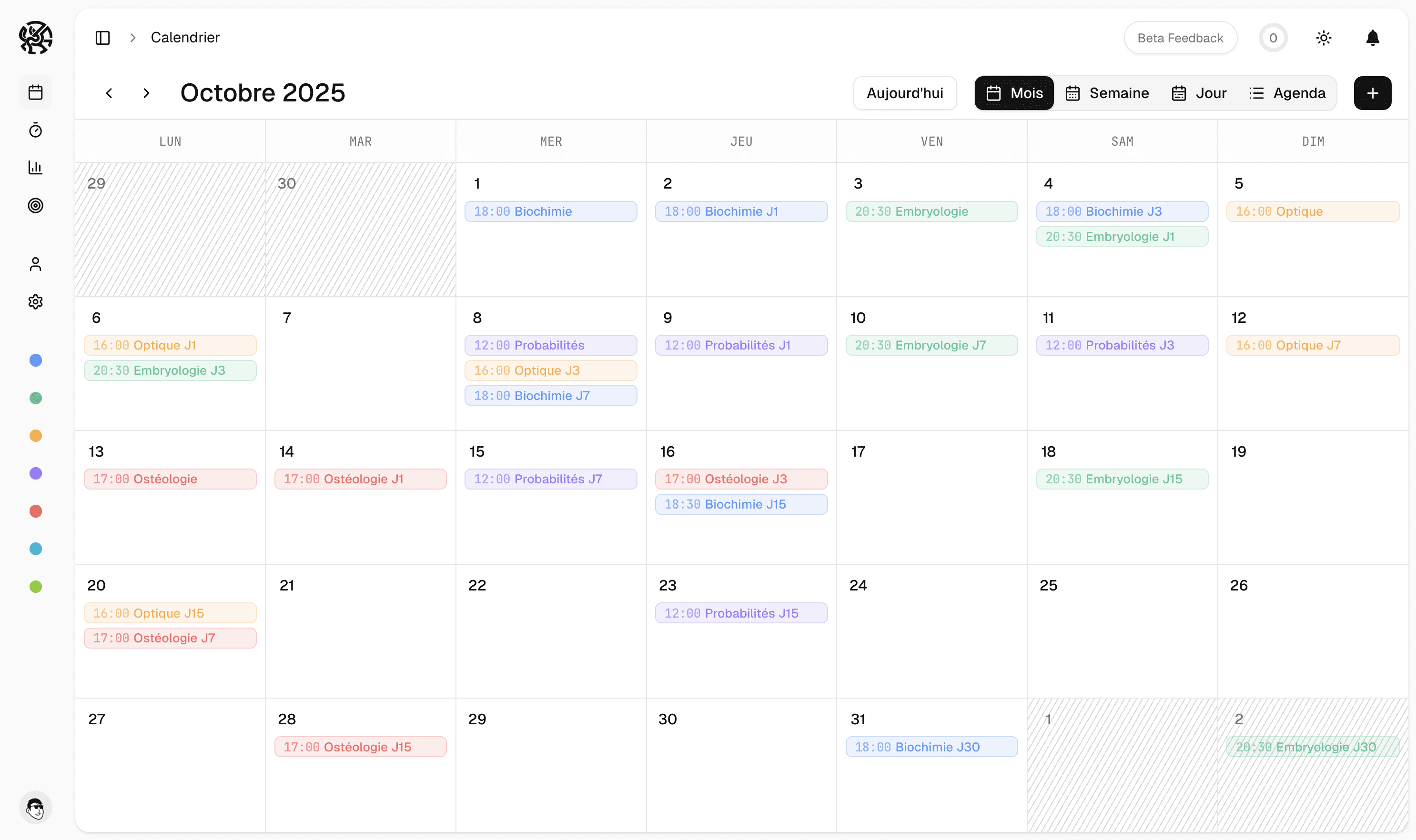Viewport: 1416px width, 840px height.
Task: Toggle the purple calendar filter dot
Action: click(x=36, y=473)
